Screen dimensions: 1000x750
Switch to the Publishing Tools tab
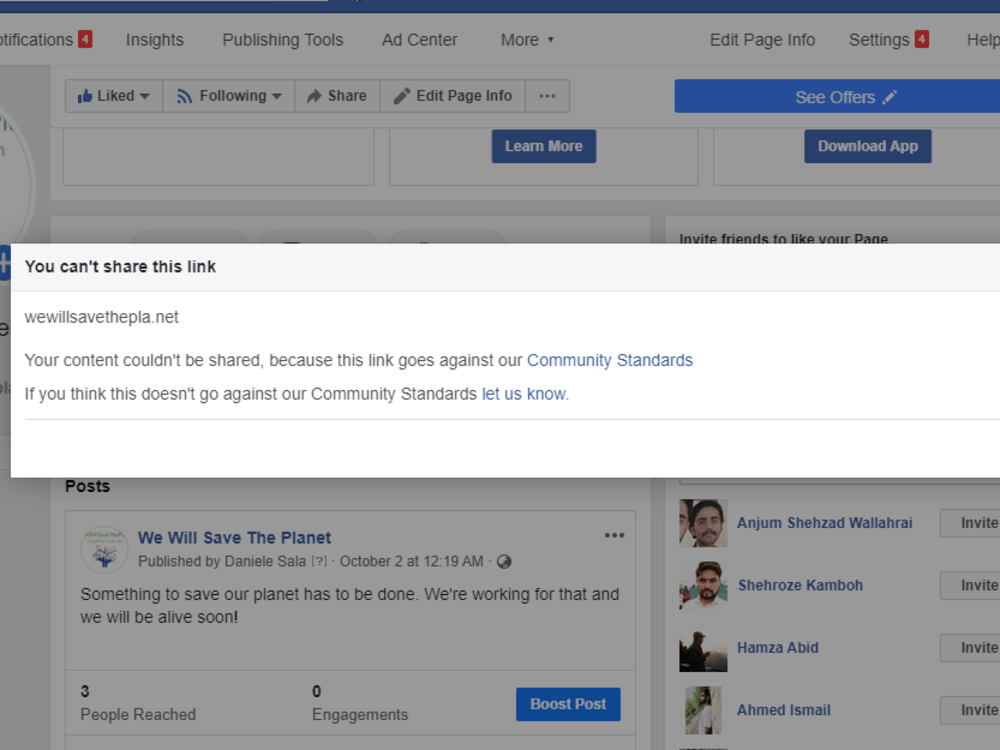282,40
